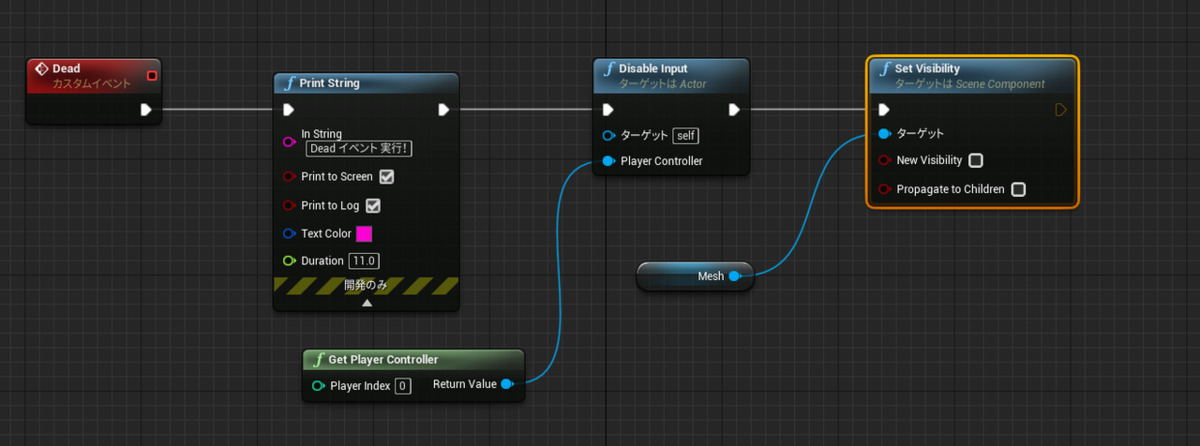
Task: Collapse the Print String advanced options arrow
Action: pos(367,302)
